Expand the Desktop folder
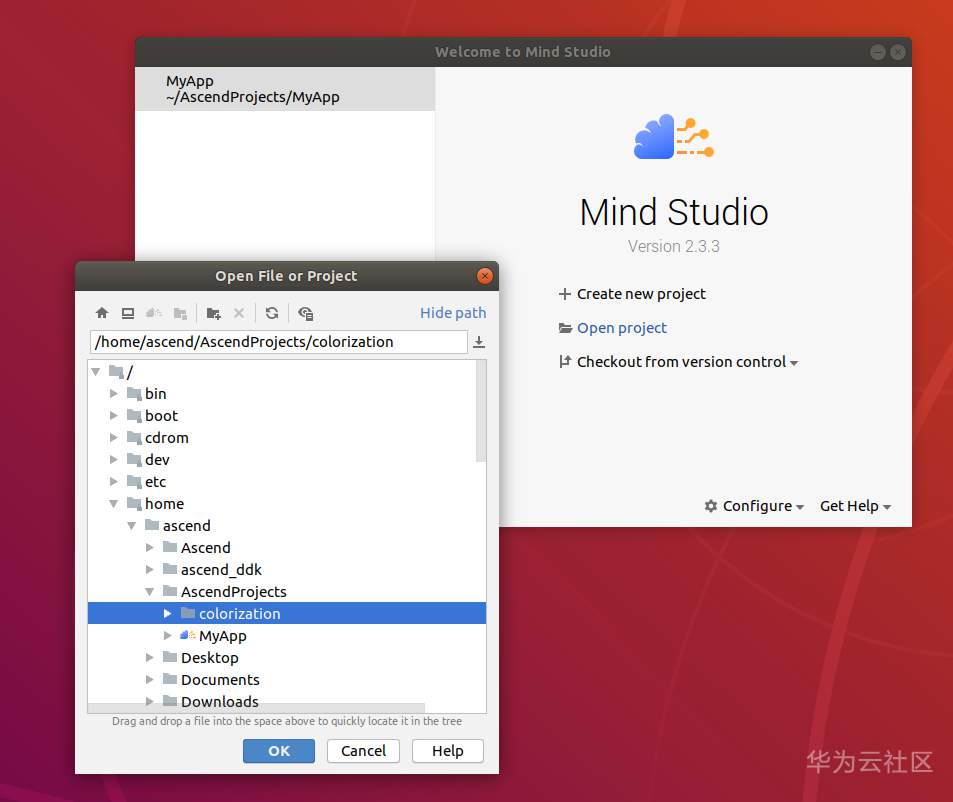The image size is (953, 802). 150,657
